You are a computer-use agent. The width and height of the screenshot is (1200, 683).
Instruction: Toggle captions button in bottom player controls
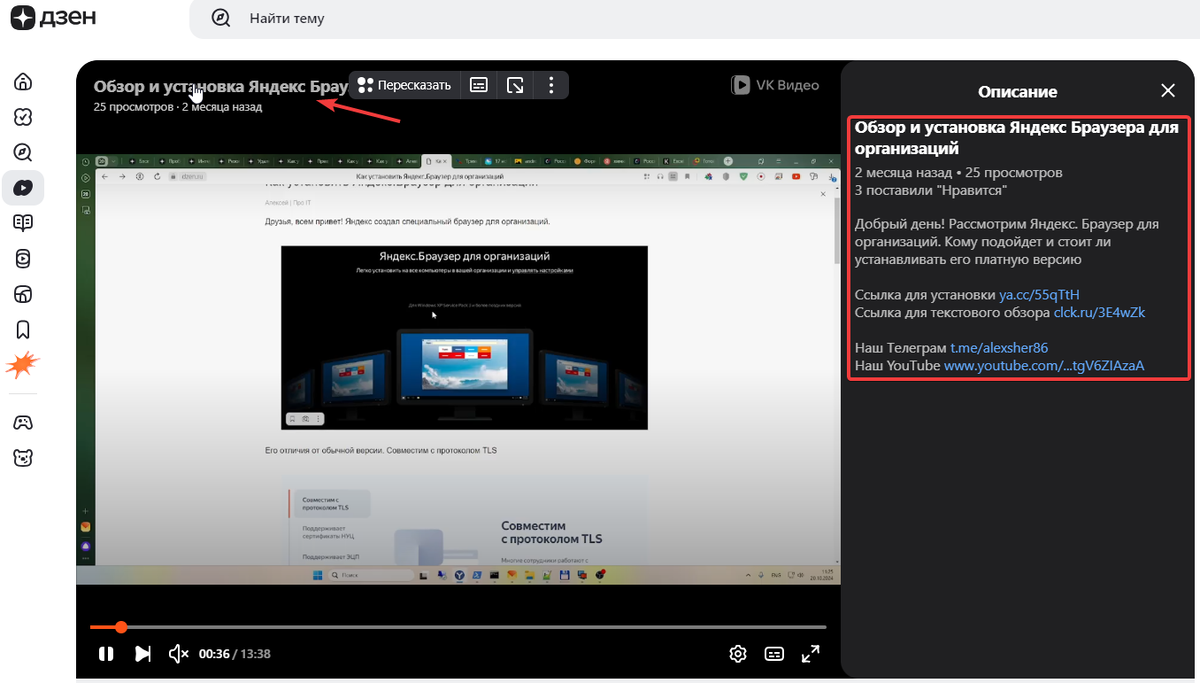point(774,654)
